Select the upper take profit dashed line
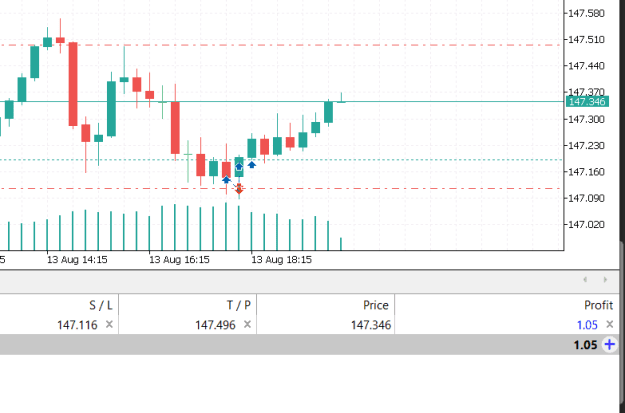The height and width of the screenshot is (413, 625). click(279, 45)
